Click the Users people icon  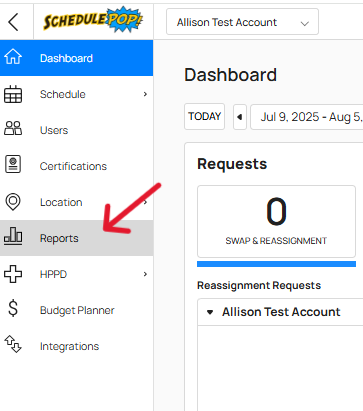(13, 128)
